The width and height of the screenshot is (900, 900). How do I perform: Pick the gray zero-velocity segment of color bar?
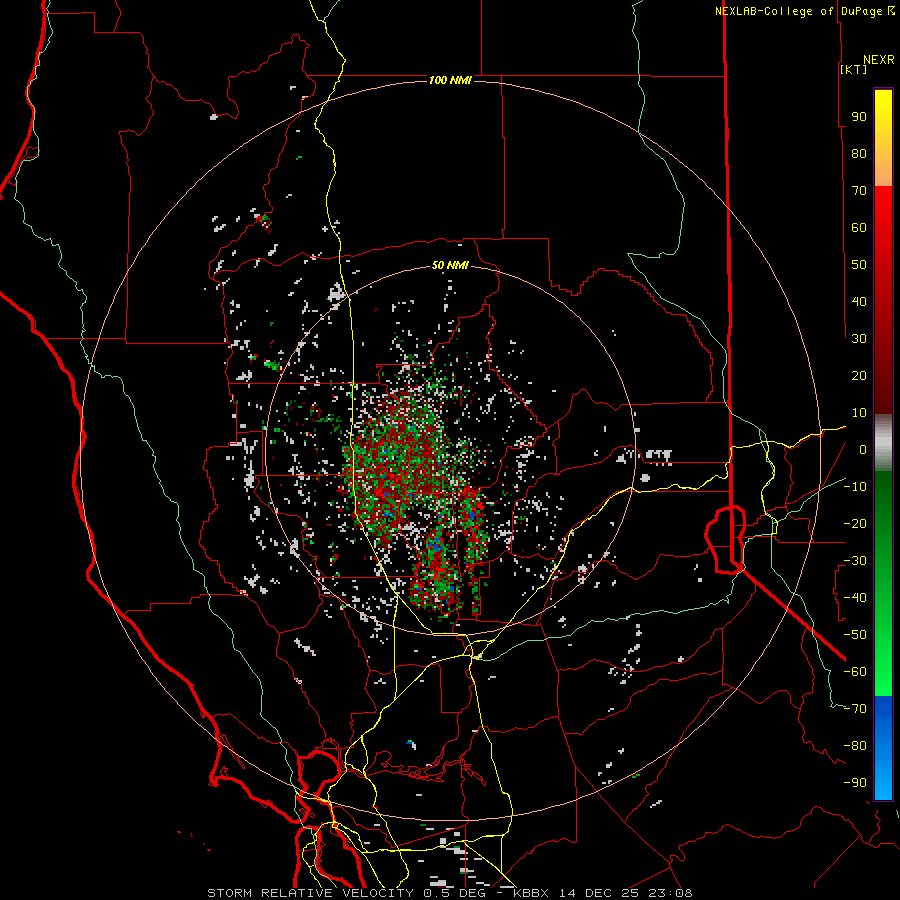(x=883, y=443)
